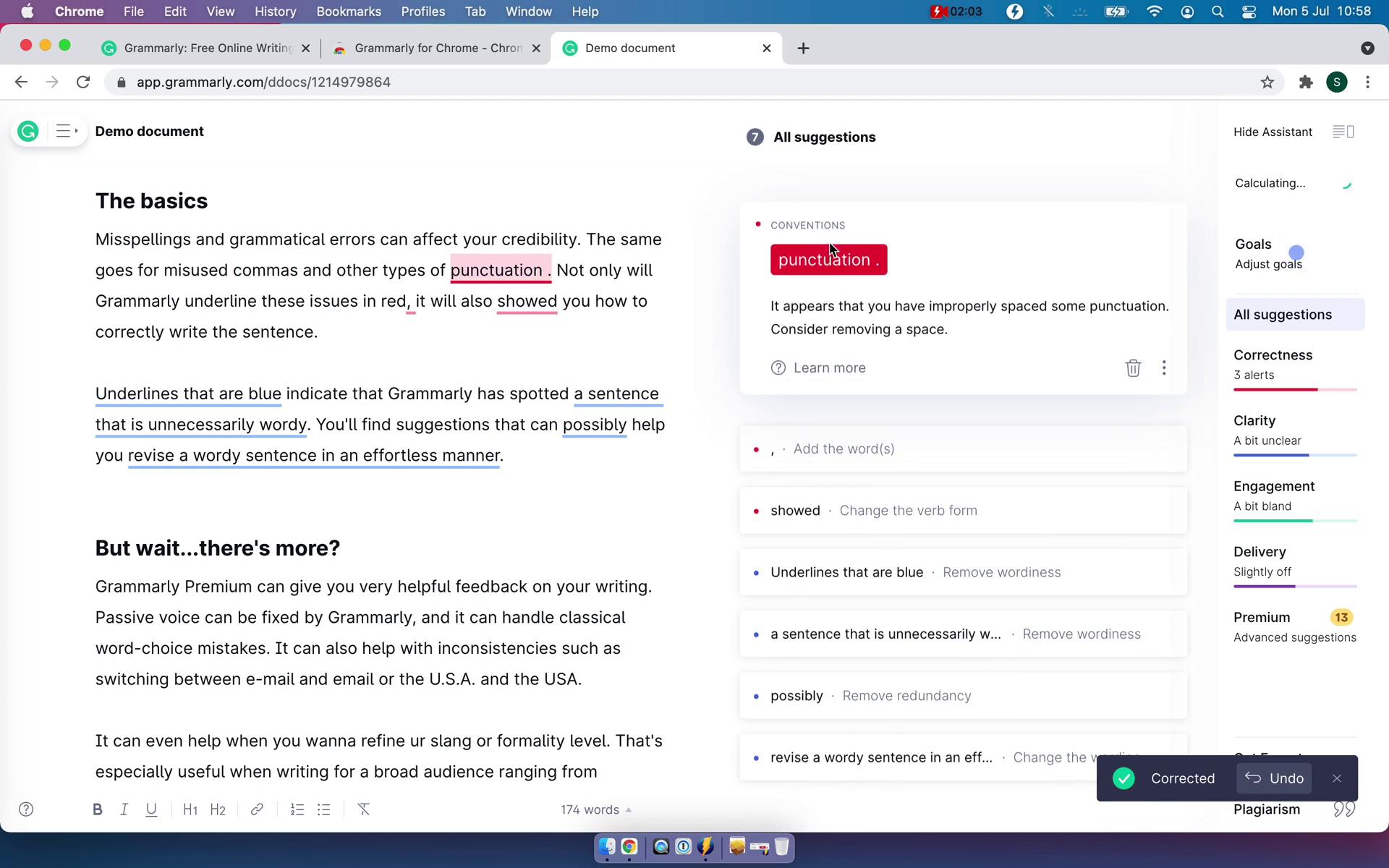Expand the 'possibly' redundancy suggestion
The image size is (1389, 868).
963,696
